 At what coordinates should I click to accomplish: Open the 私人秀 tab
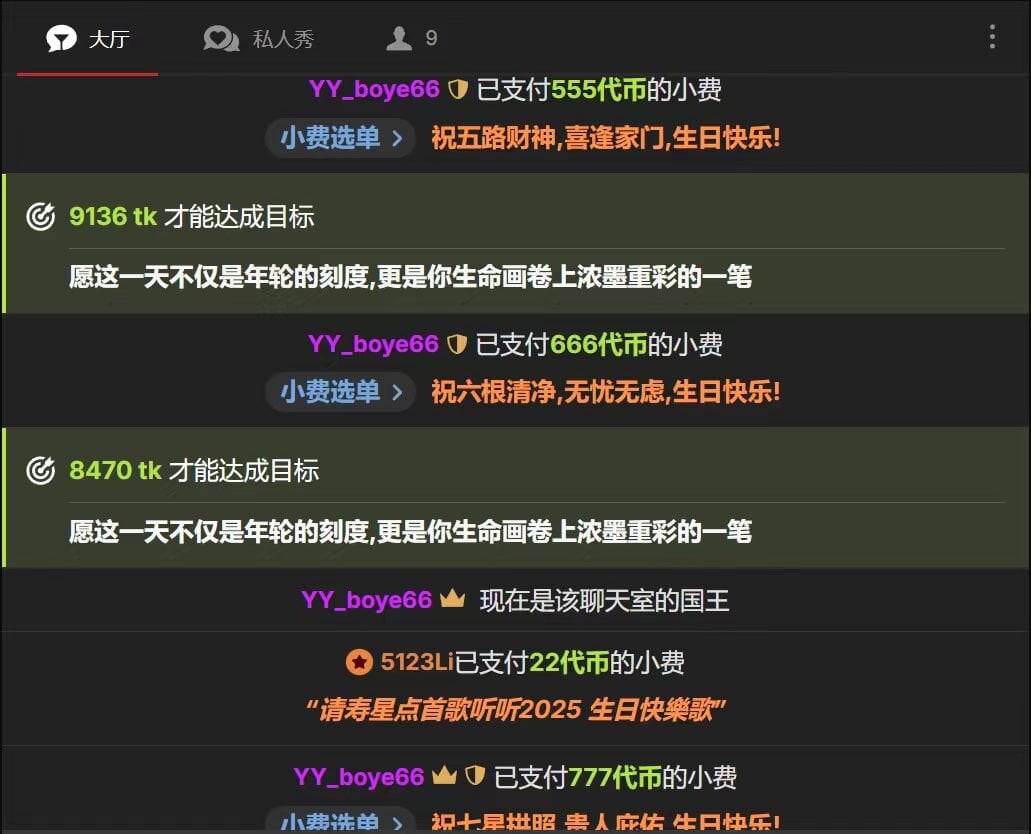pos(258,39)
